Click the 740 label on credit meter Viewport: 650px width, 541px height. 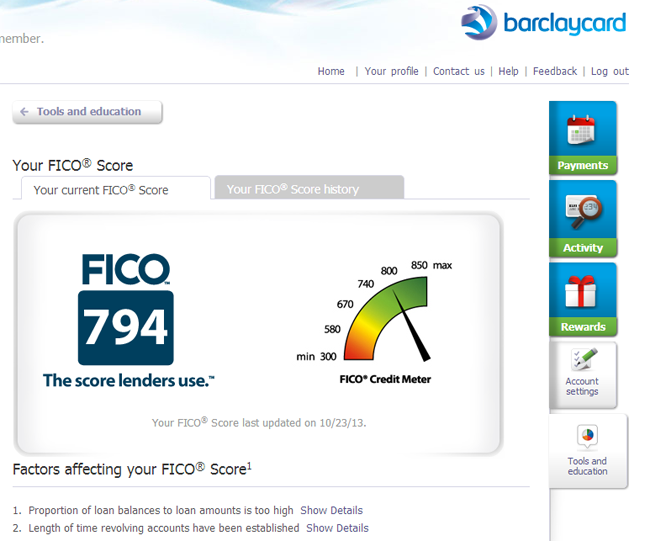click(366, 284)
